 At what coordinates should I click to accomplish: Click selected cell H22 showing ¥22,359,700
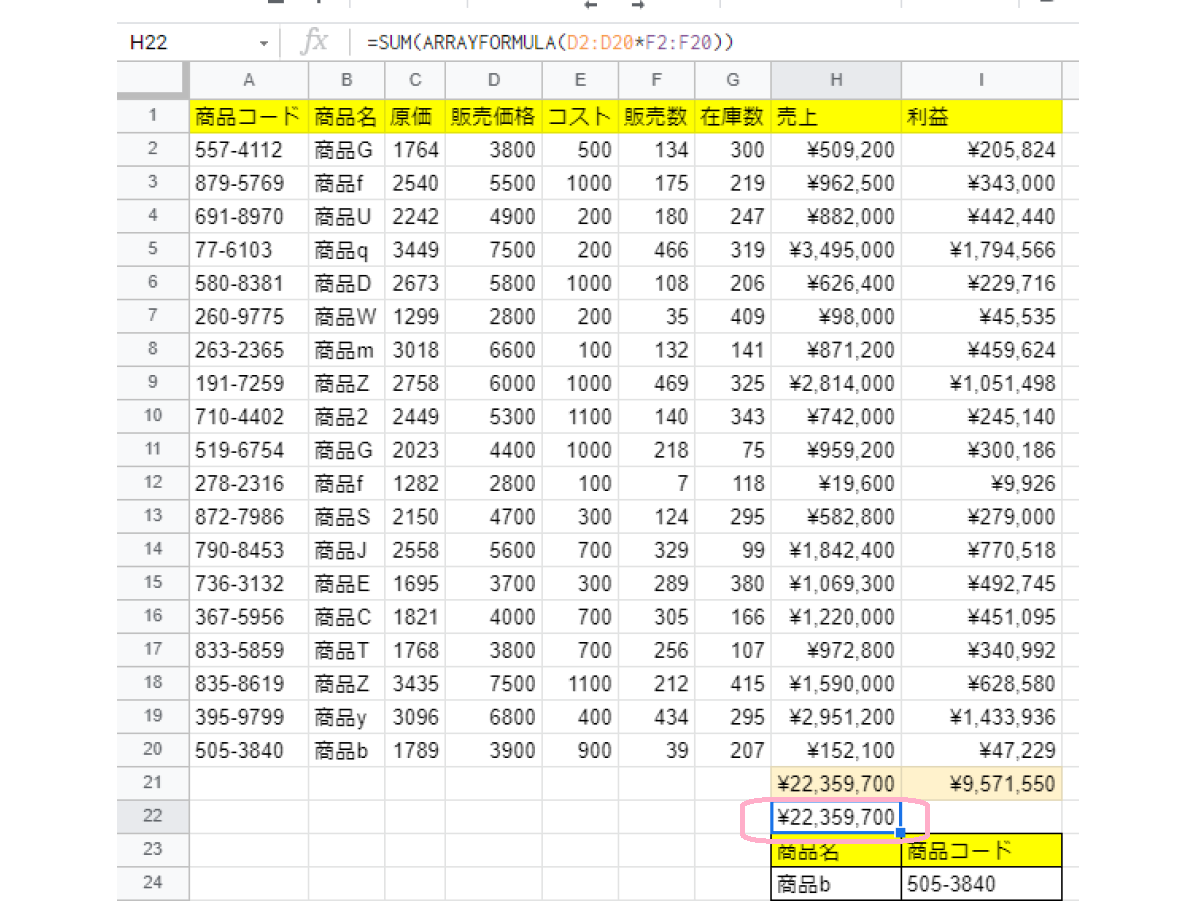pyautogui.click(x=836, y=817)
